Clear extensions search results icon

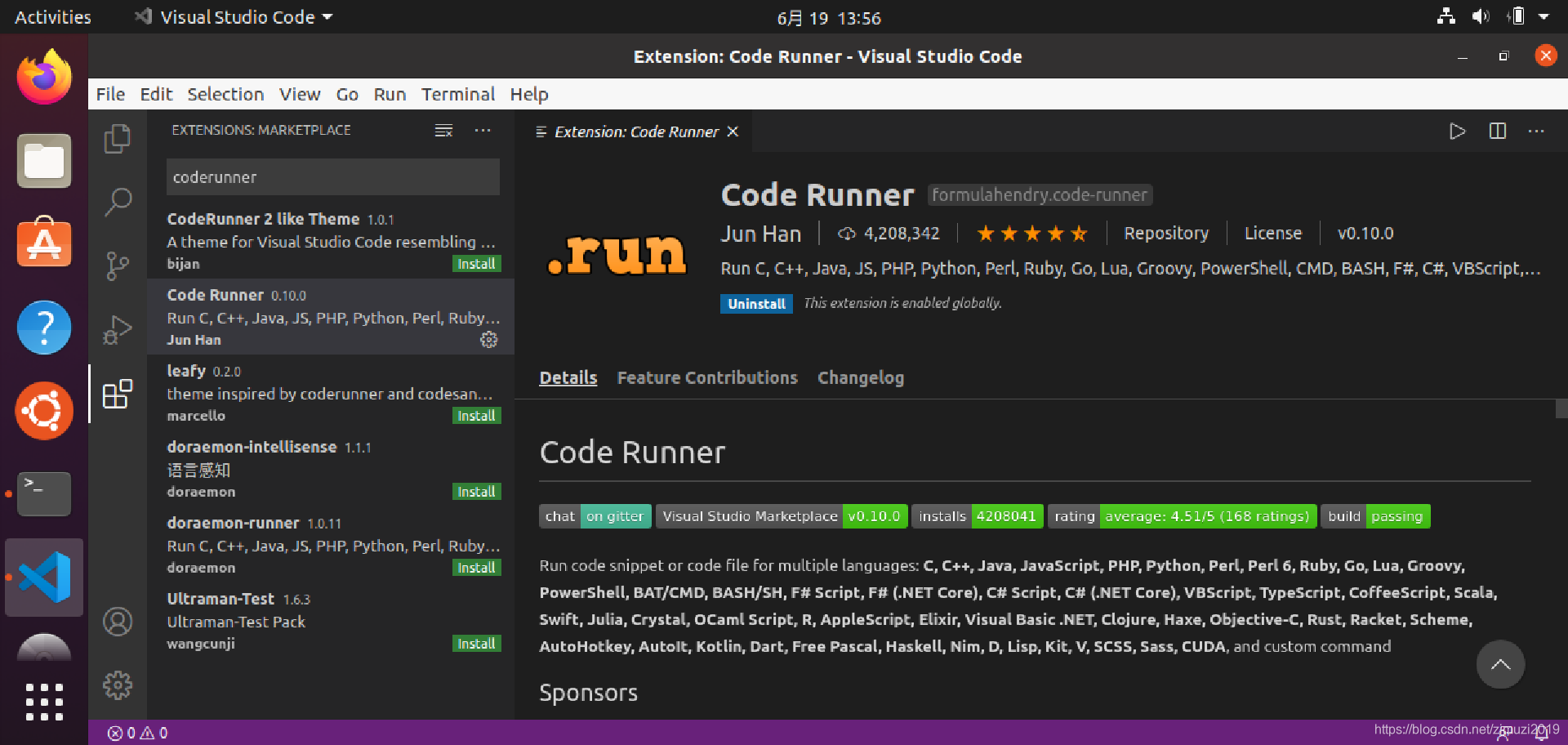coord(443,131)
